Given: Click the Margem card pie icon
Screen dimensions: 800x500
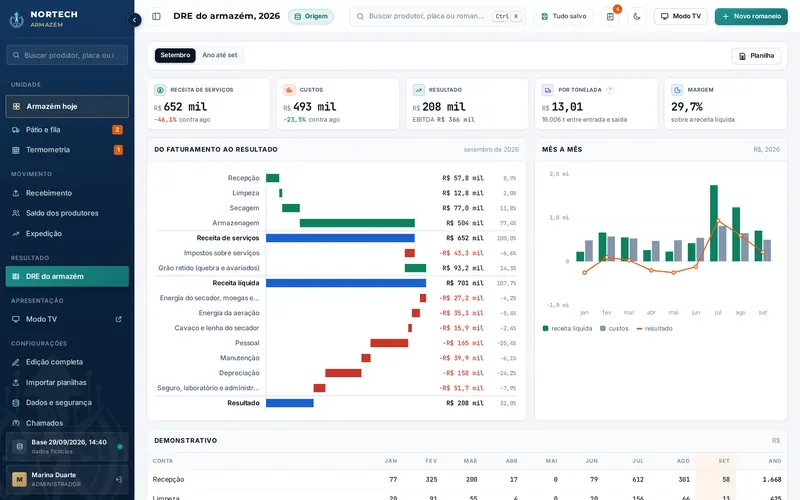Looking at the screenshot, I should click(x=677, y=90).
